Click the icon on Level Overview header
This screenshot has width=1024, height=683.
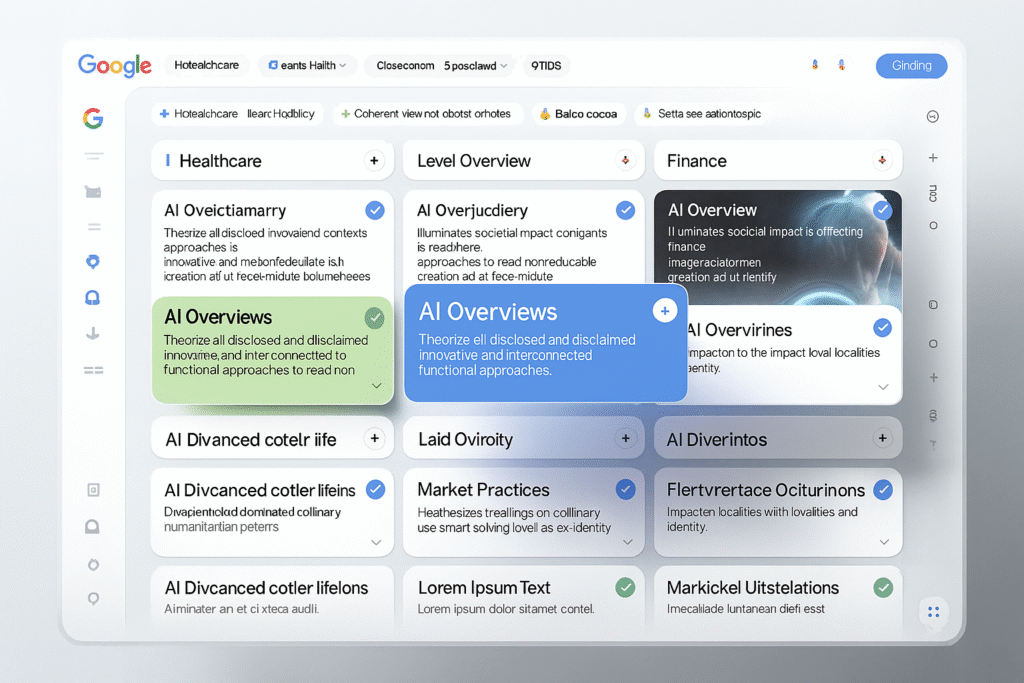[625, 160]
